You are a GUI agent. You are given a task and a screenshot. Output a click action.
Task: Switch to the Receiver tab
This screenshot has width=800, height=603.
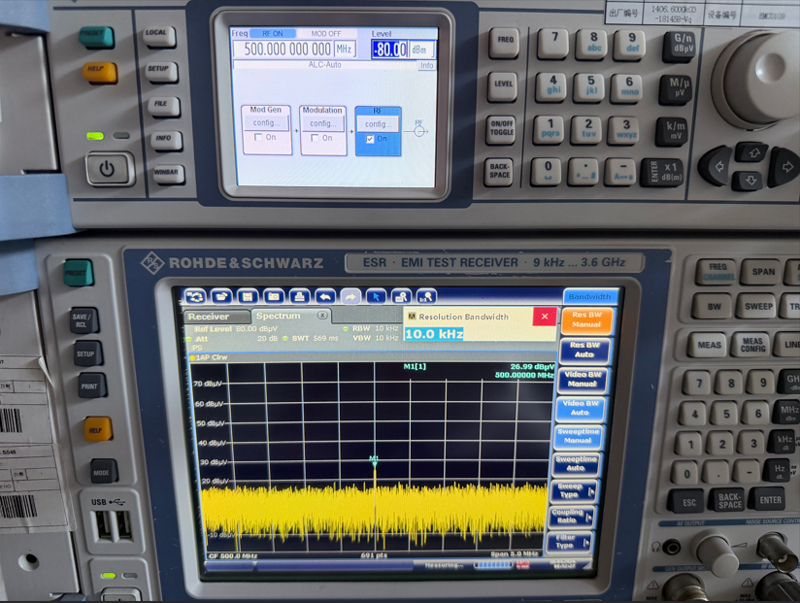click(215, 316)
